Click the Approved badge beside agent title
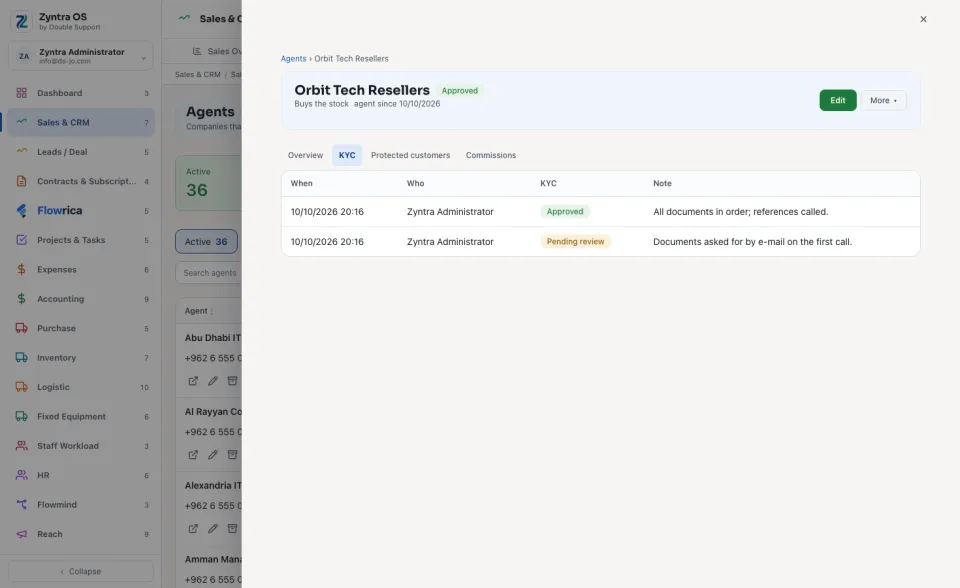 coord(460,91)
